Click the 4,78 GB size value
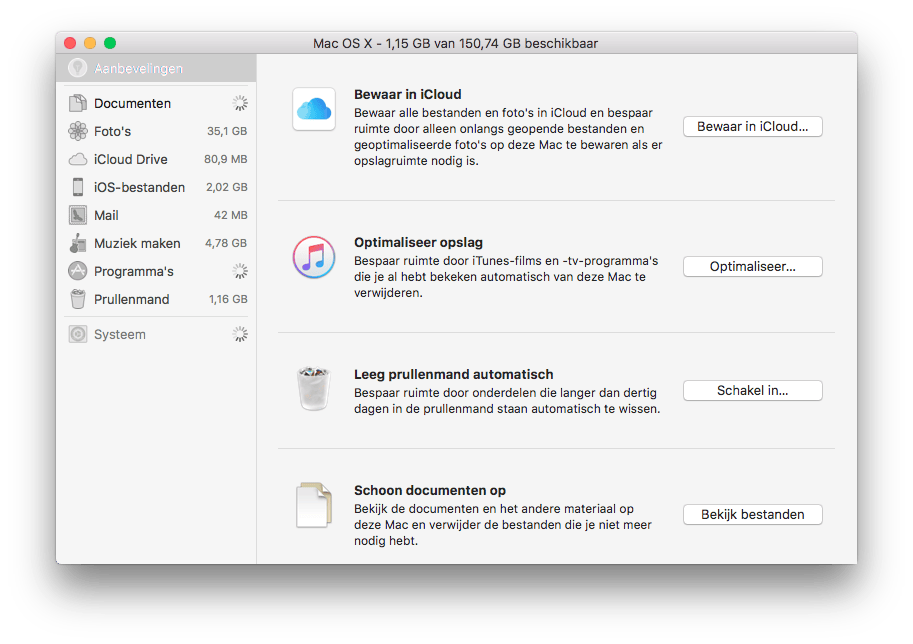Screen dimensions: 913x644 (x=226, y=243)
